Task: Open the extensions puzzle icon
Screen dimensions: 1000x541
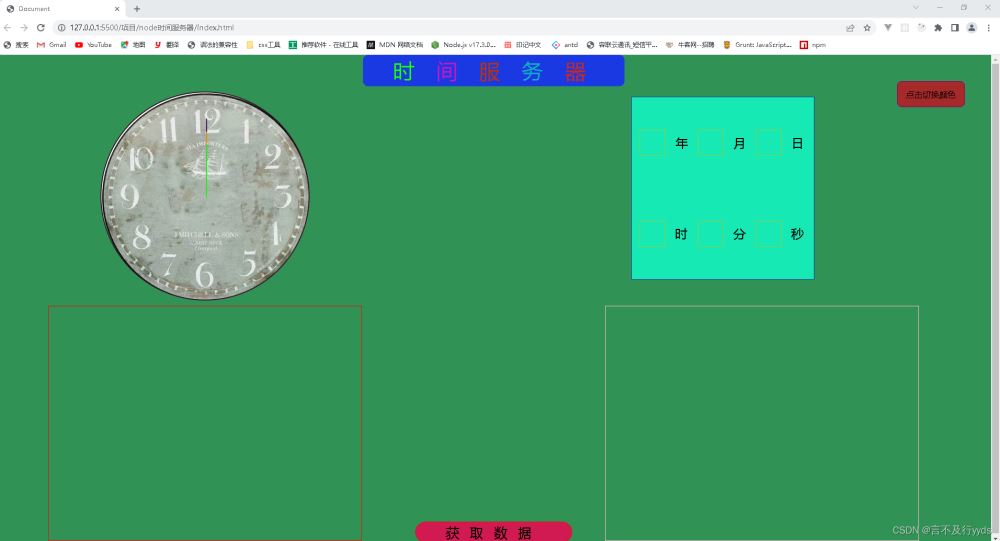Action: (x=938, y=27)
